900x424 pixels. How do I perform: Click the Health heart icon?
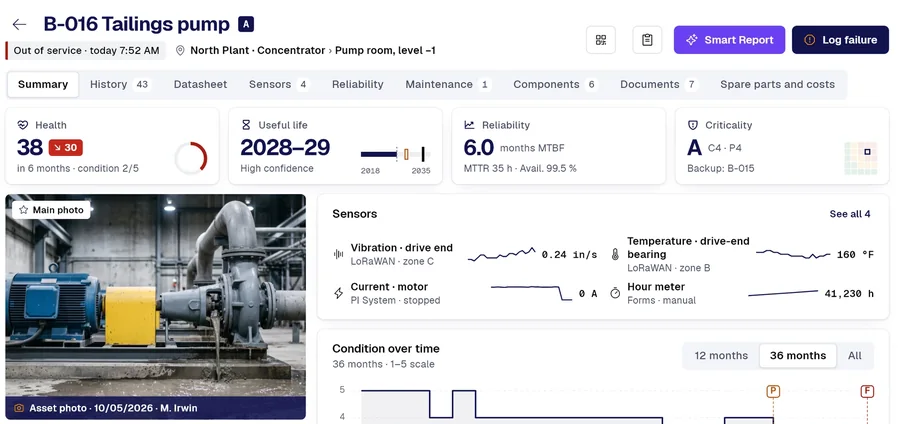pos(23,125)
